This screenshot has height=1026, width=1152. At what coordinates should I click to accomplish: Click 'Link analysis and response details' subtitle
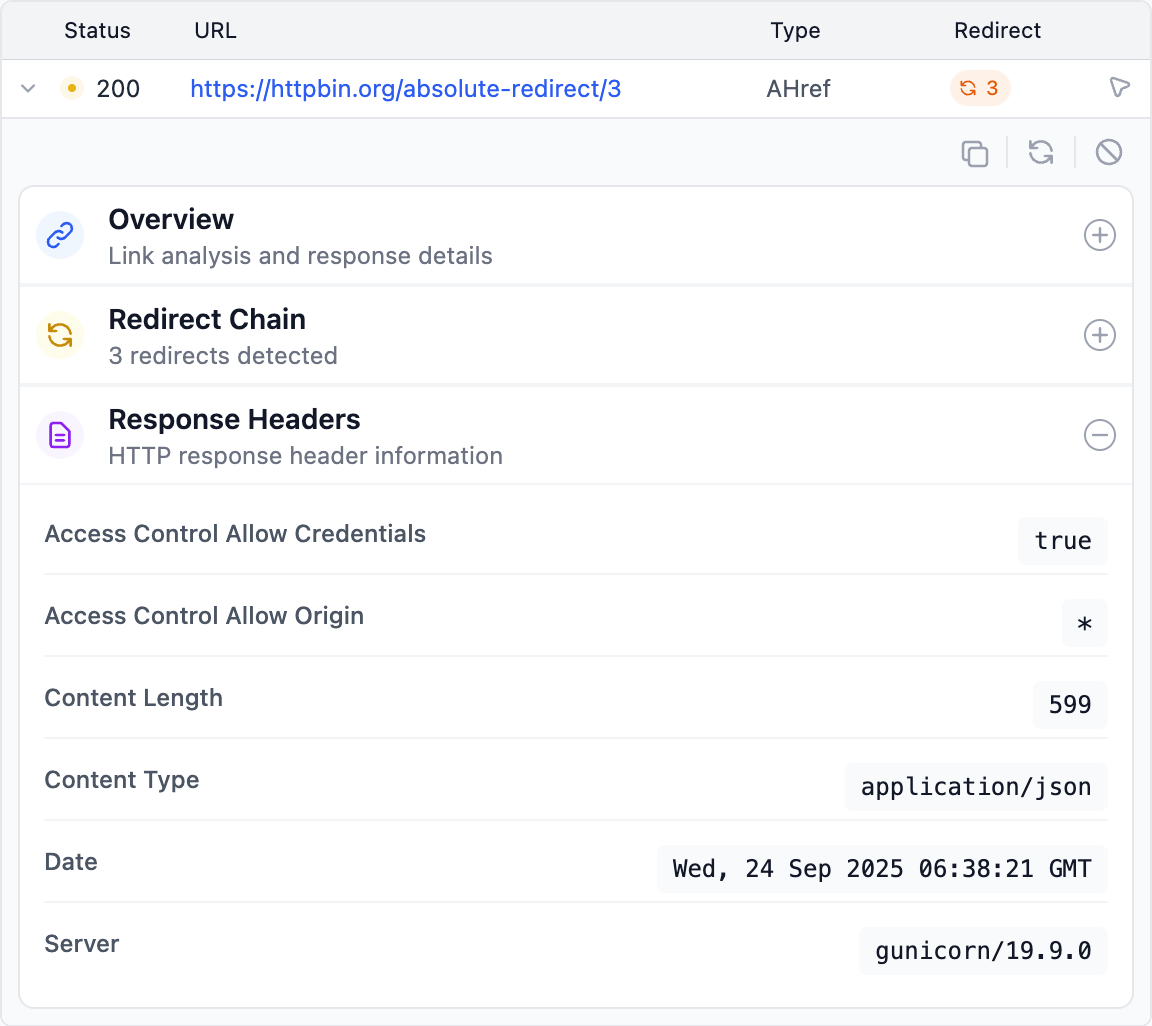tap(300, 256)
